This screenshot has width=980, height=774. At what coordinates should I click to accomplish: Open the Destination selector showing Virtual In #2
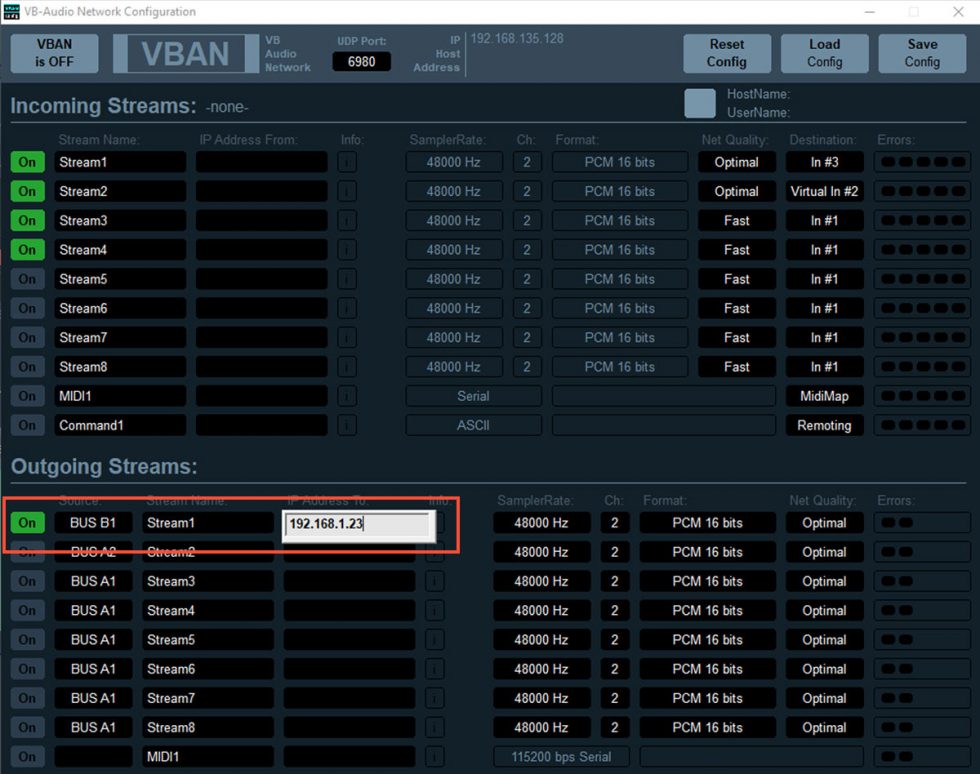[824, 190]
